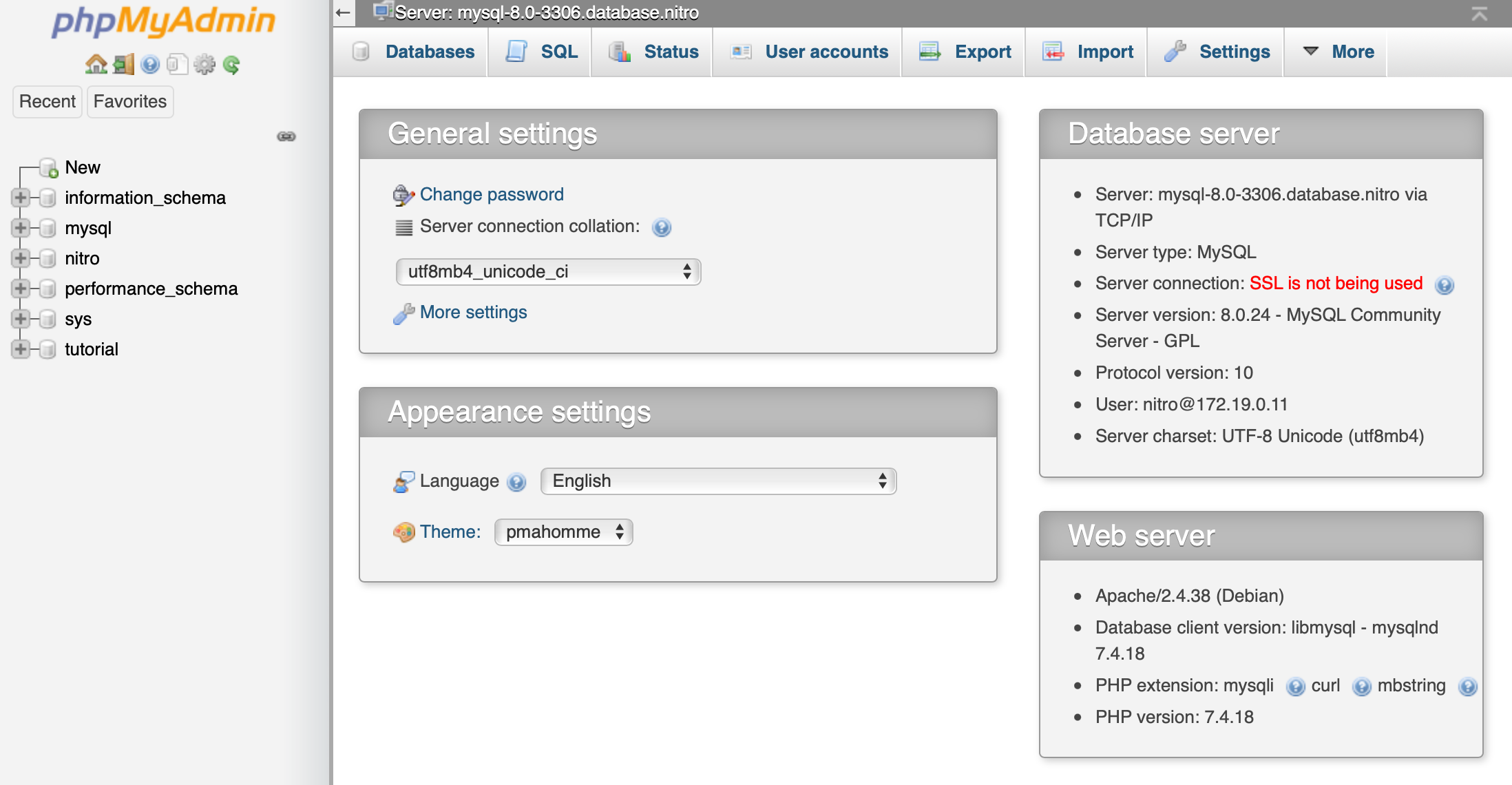
Task: Select the sys database name in tree
Action: pos(78,319)
